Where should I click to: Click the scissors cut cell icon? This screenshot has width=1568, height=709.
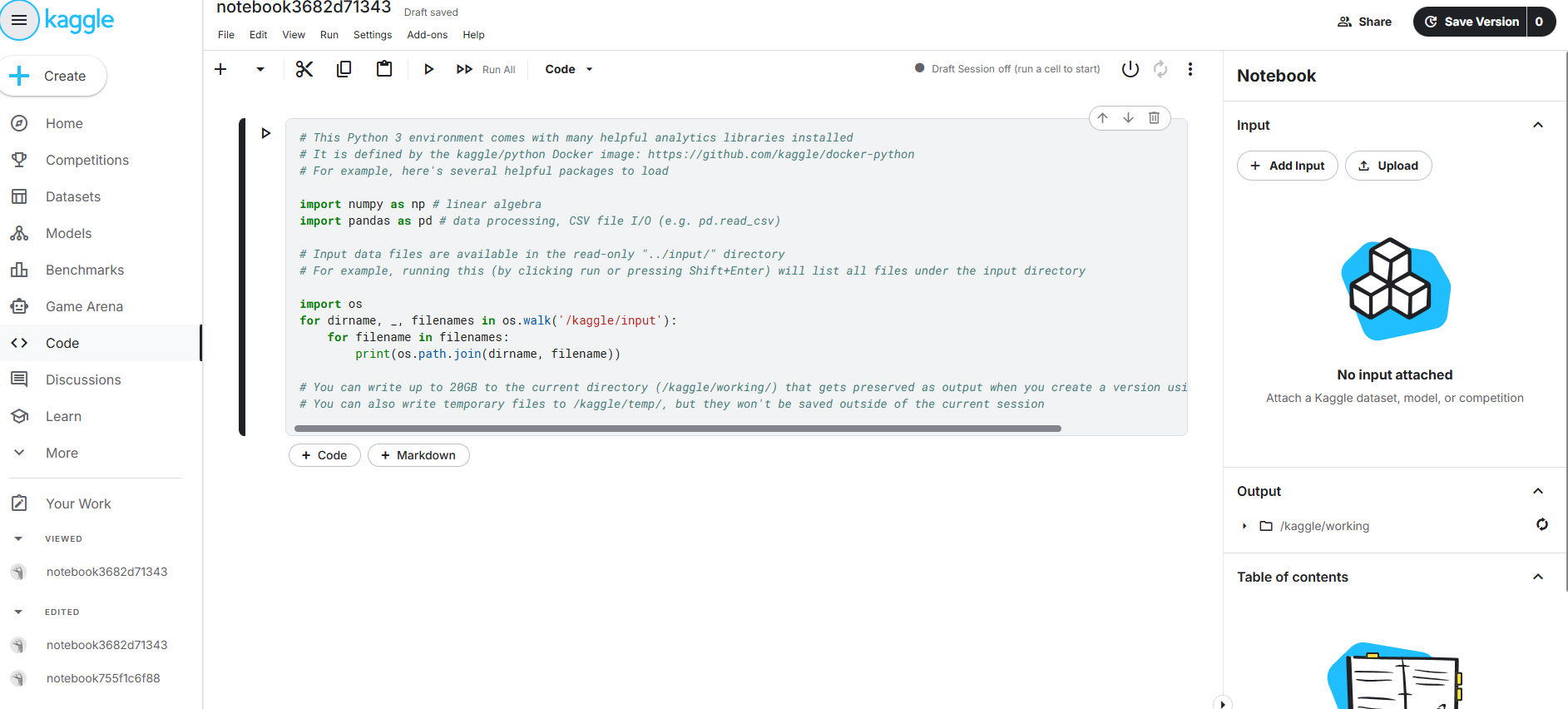tap(304, 69)
